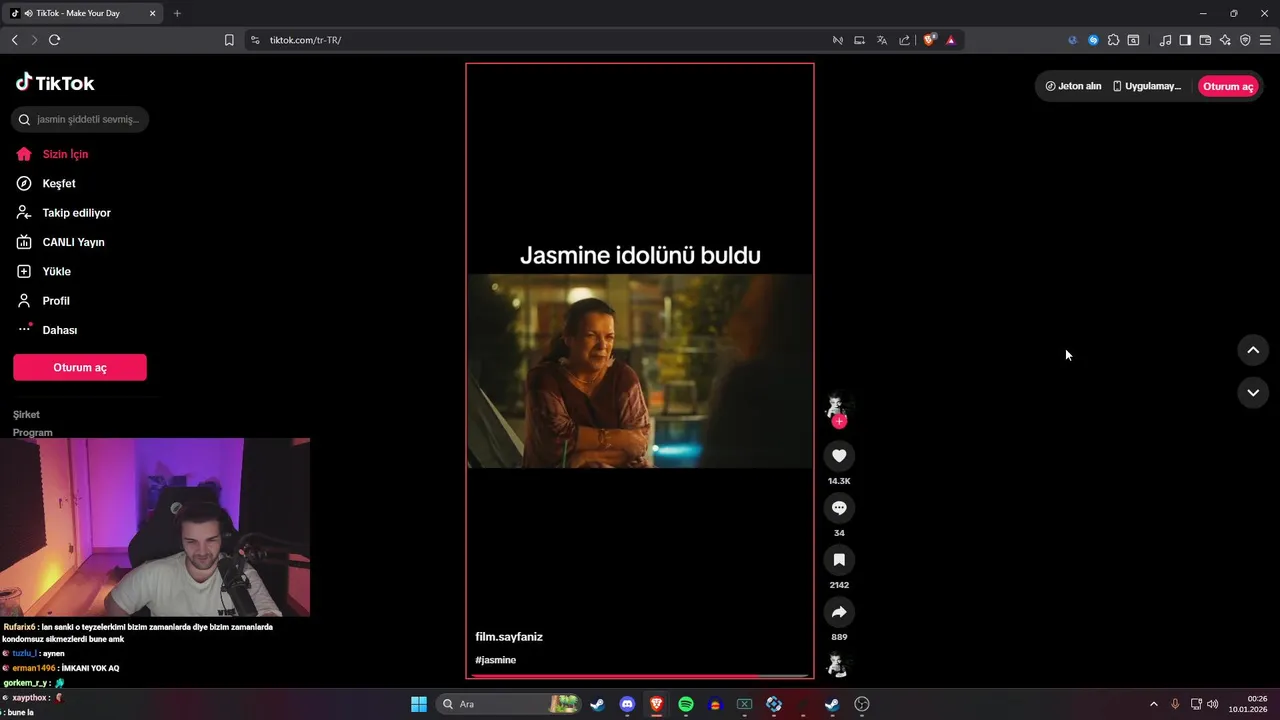Viewport: 1280px width, 720px height.
Task: Open film.sayfaniz profile link
Action: [509, 637]
